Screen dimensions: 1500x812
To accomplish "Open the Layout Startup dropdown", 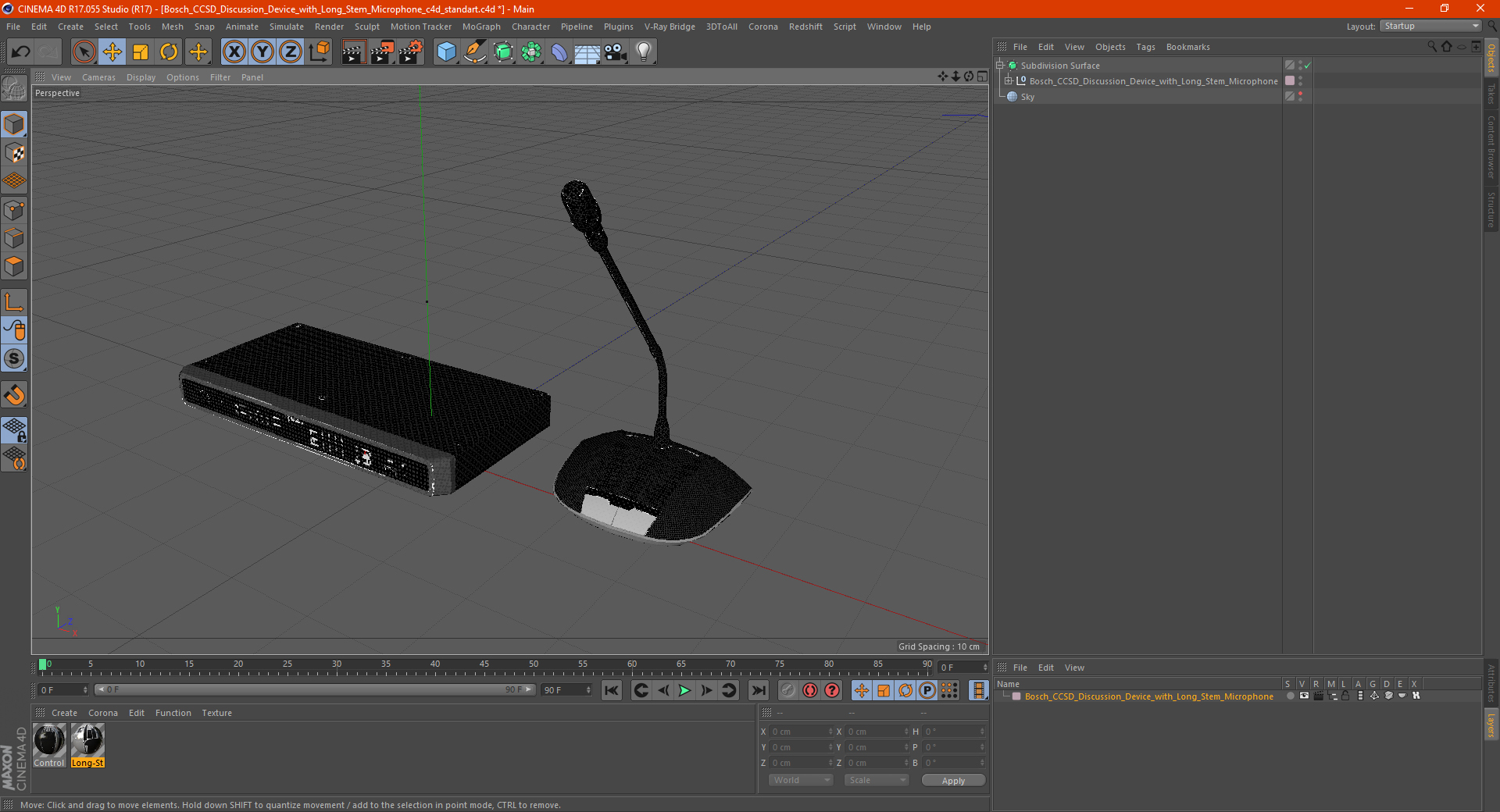I will [x=1431, y=26].
